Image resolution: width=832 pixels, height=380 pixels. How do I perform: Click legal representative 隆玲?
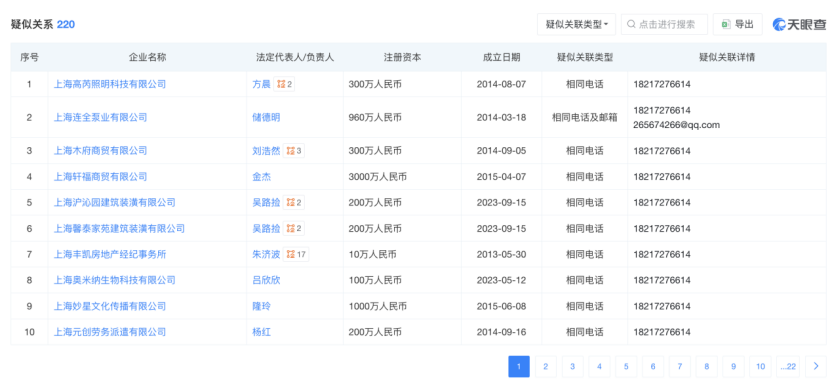[262, 306]
